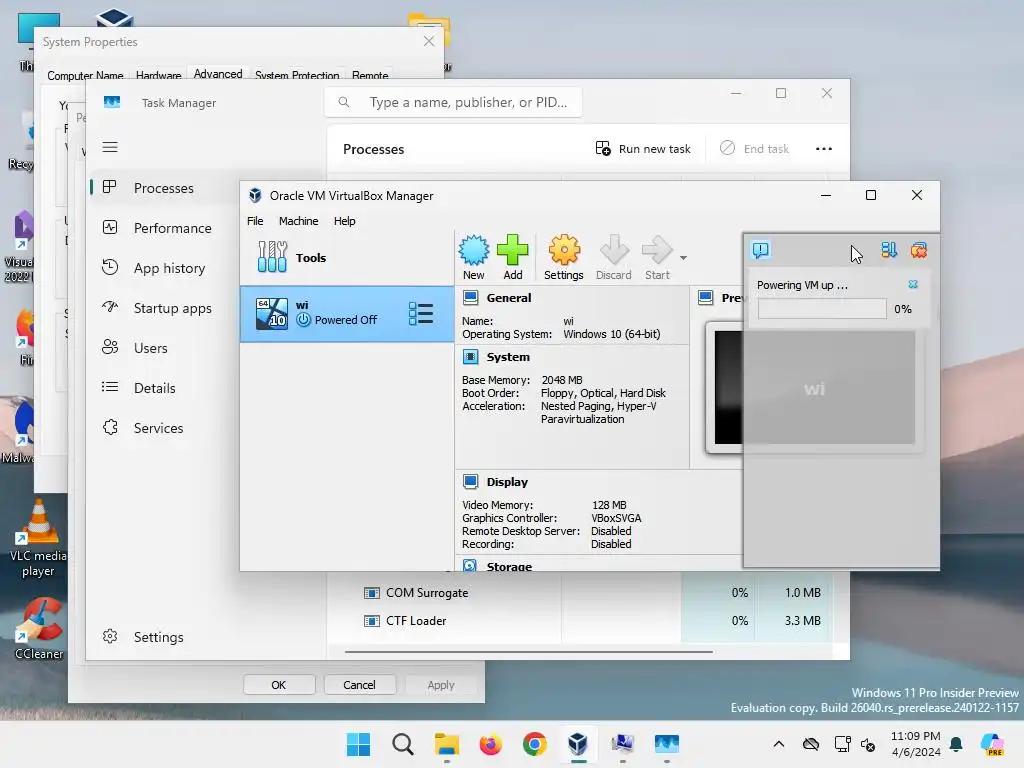Open File Explorer from taskbar
The width and height of the screenshot is (1024, 768).
click(x=447, y=744)
